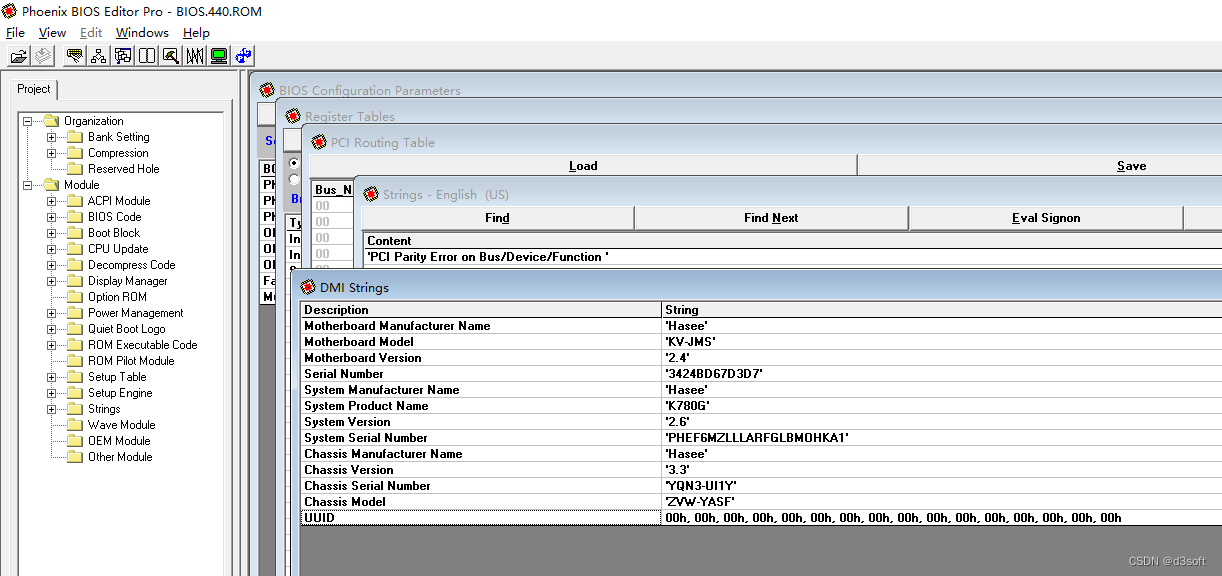
Task: Select the Motherboard Model value 'KV-JMS'
Action: click(942, 342)
